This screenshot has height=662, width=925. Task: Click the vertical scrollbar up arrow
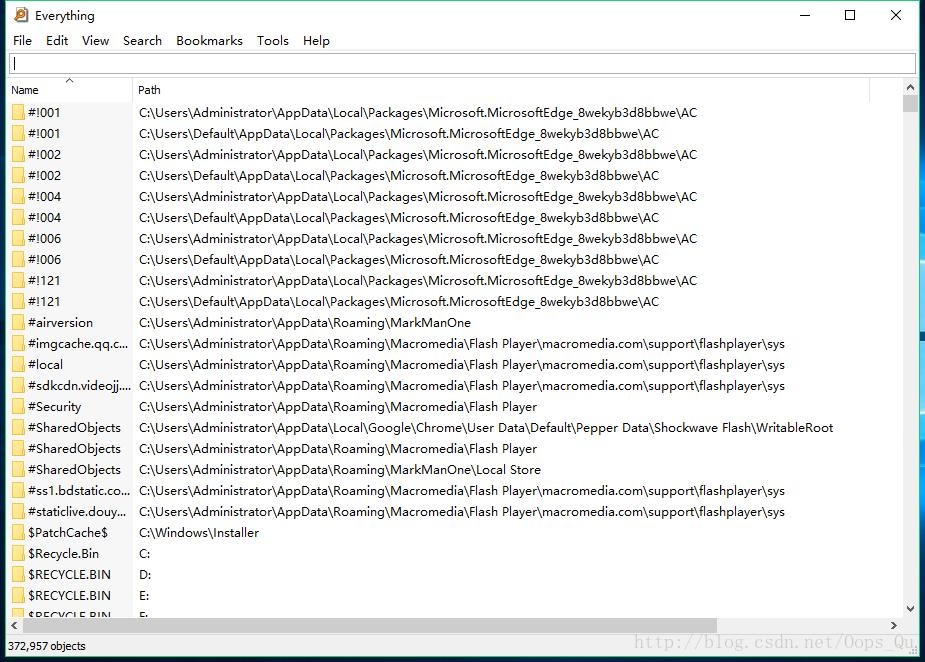(x=910, y=89)
